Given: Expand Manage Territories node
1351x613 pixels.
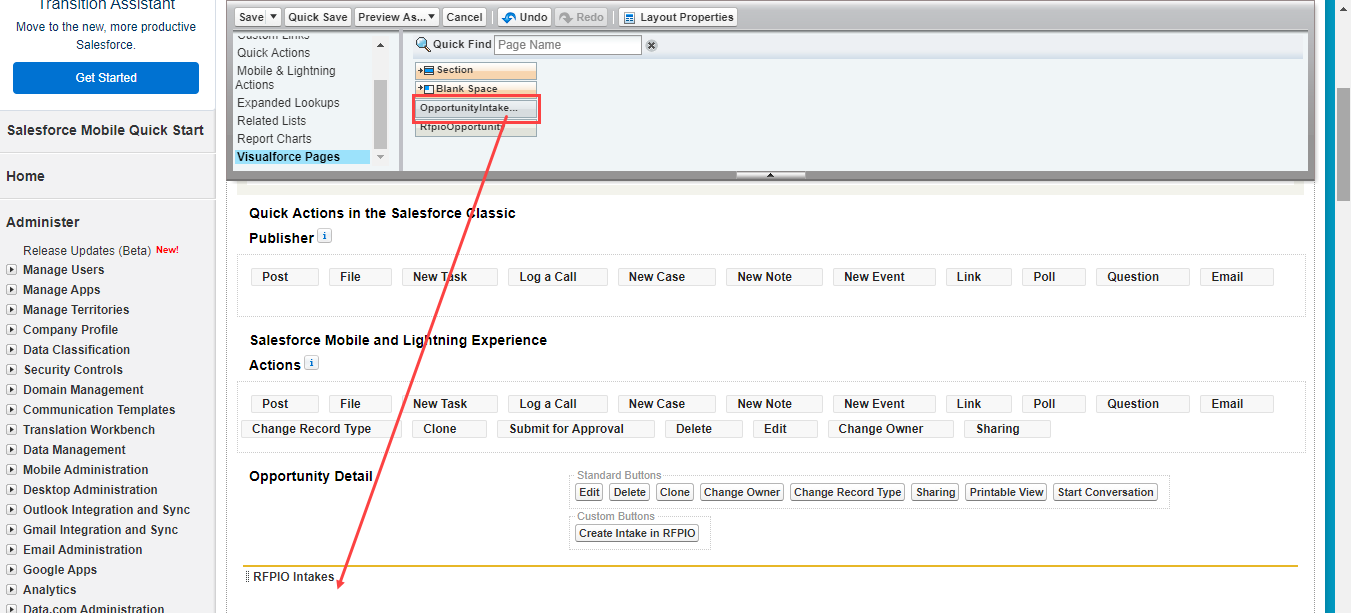Looking at the screenshot, I should click(x=11, y=310).
